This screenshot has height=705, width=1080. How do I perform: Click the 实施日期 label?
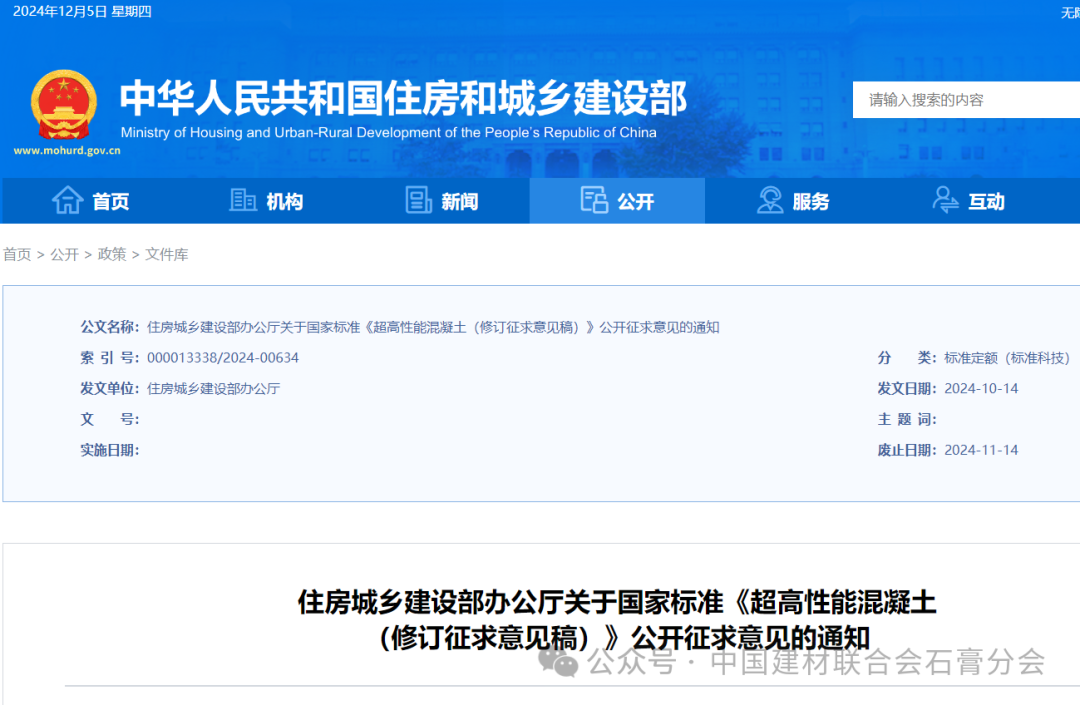(x=110, y=450)
